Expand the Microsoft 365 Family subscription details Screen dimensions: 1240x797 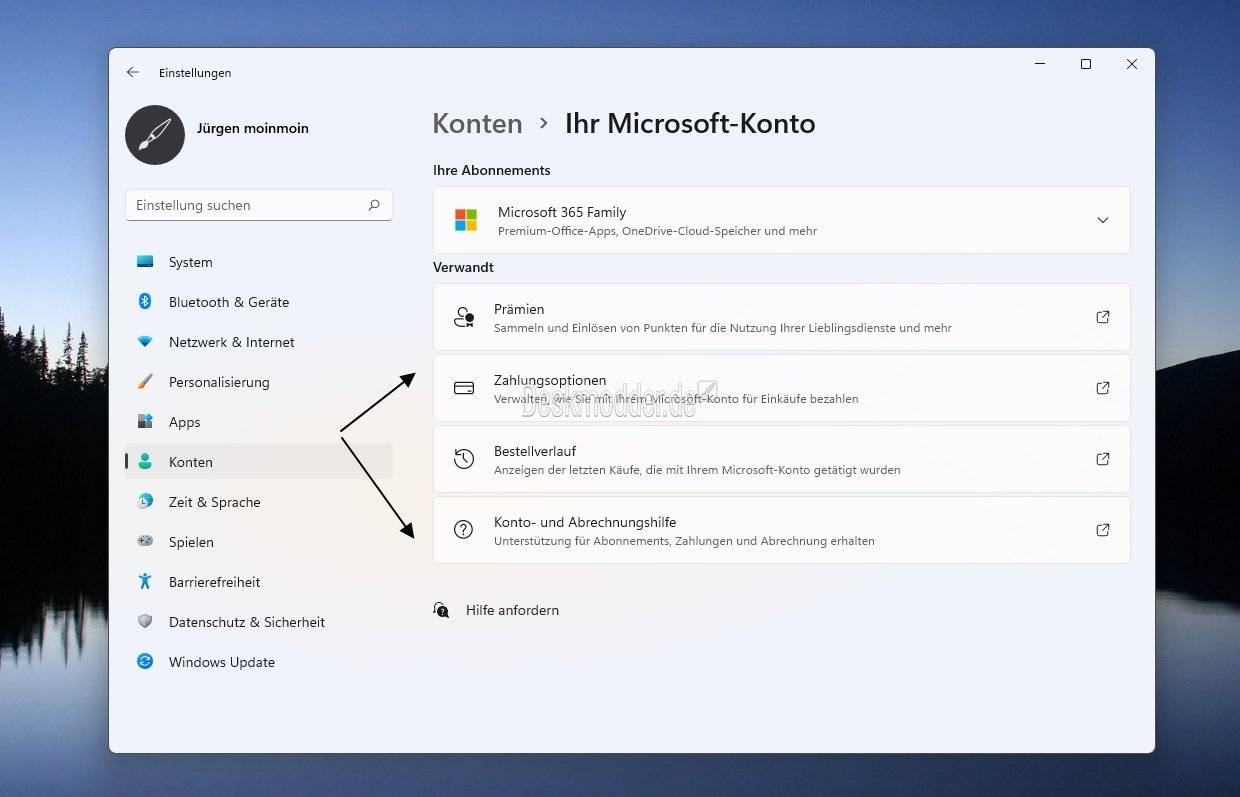pyautogui.click(x=1103, y=220)
